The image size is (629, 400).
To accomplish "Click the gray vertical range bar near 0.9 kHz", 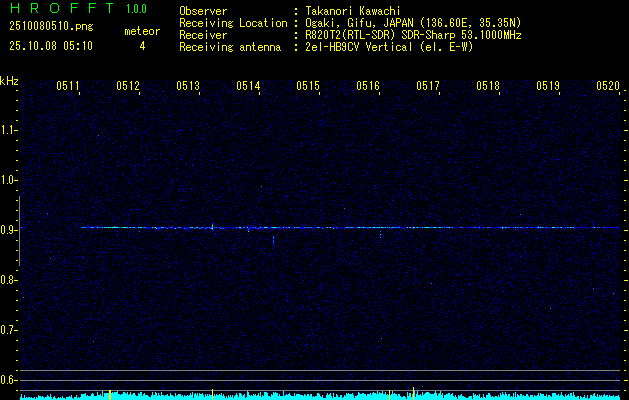I will (19, 231).
